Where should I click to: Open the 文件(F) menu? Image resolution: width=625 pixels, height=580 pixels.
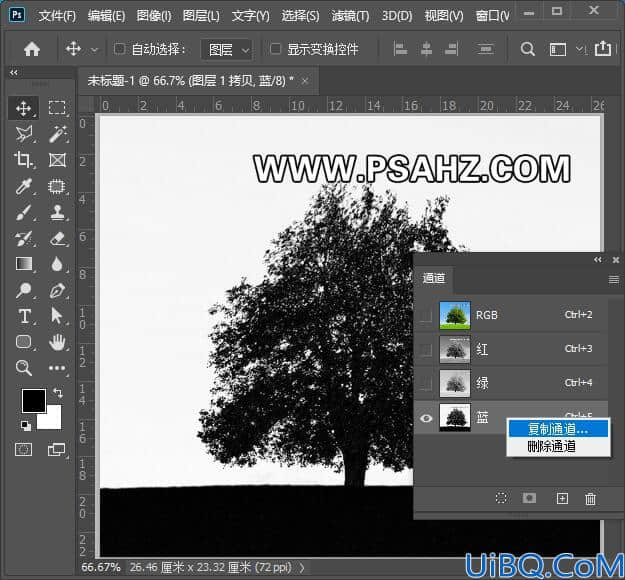(57, 16)
